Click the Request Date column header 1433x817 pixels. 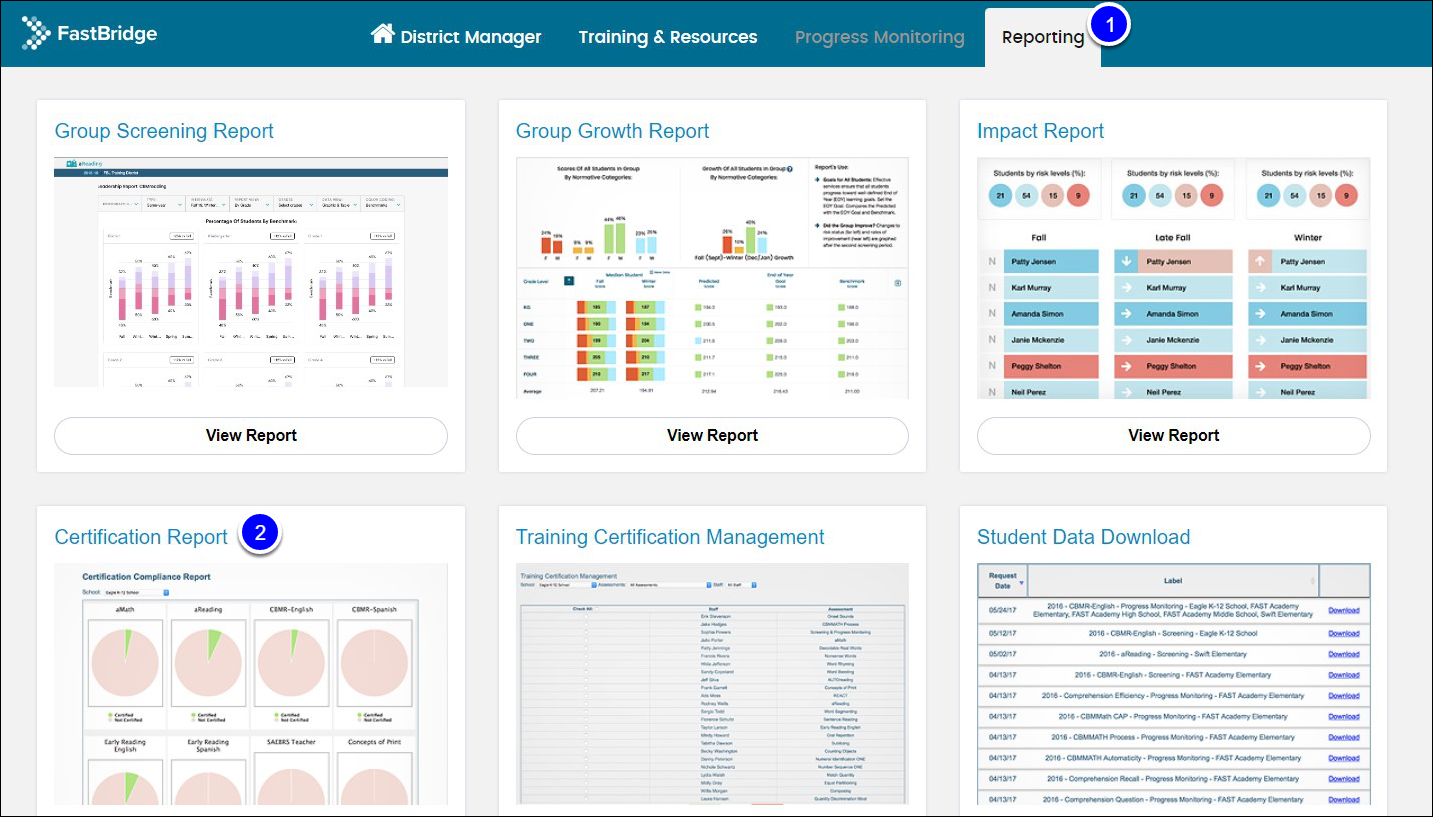[x=1002, y=581]
